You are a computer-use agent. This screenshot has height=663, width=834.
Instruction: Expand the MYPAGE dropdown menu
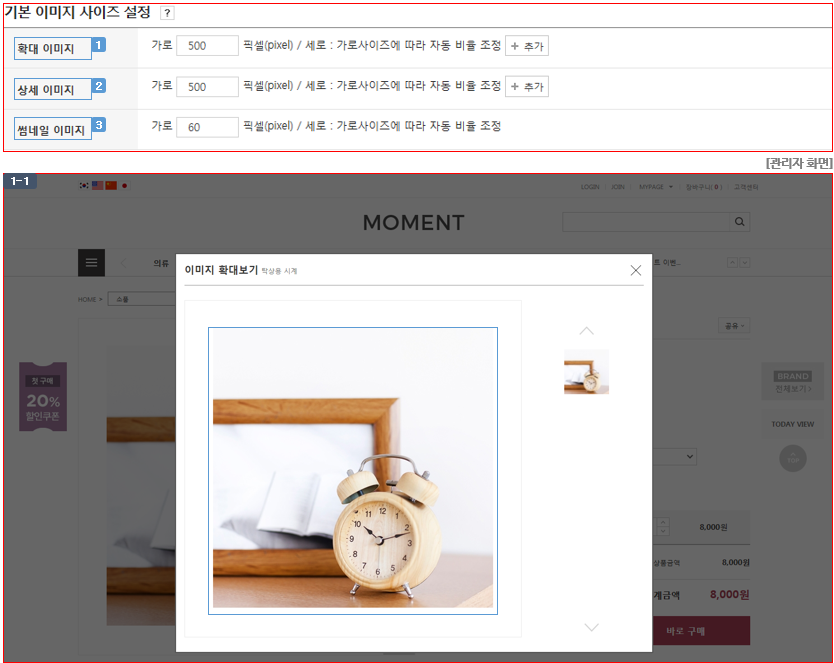point(656,187)
